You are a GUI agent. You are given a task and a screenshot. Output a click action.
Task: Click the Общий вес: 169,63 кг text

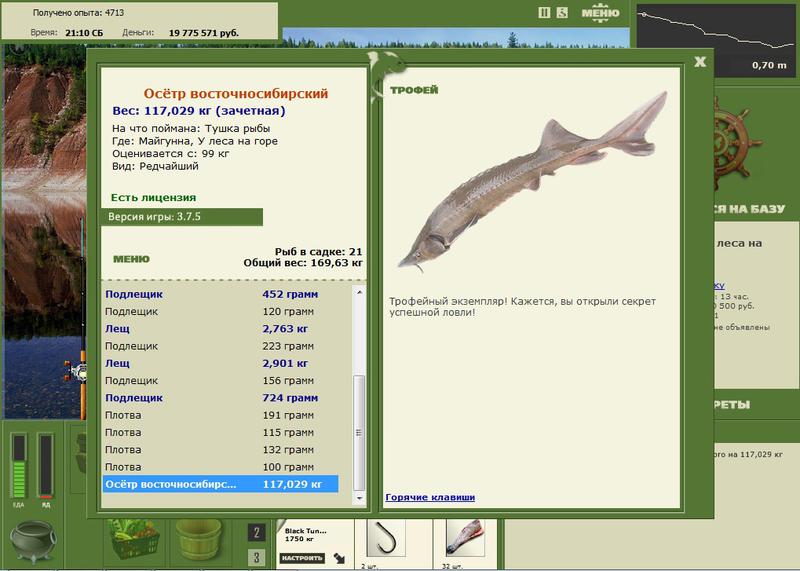(303, 263)
